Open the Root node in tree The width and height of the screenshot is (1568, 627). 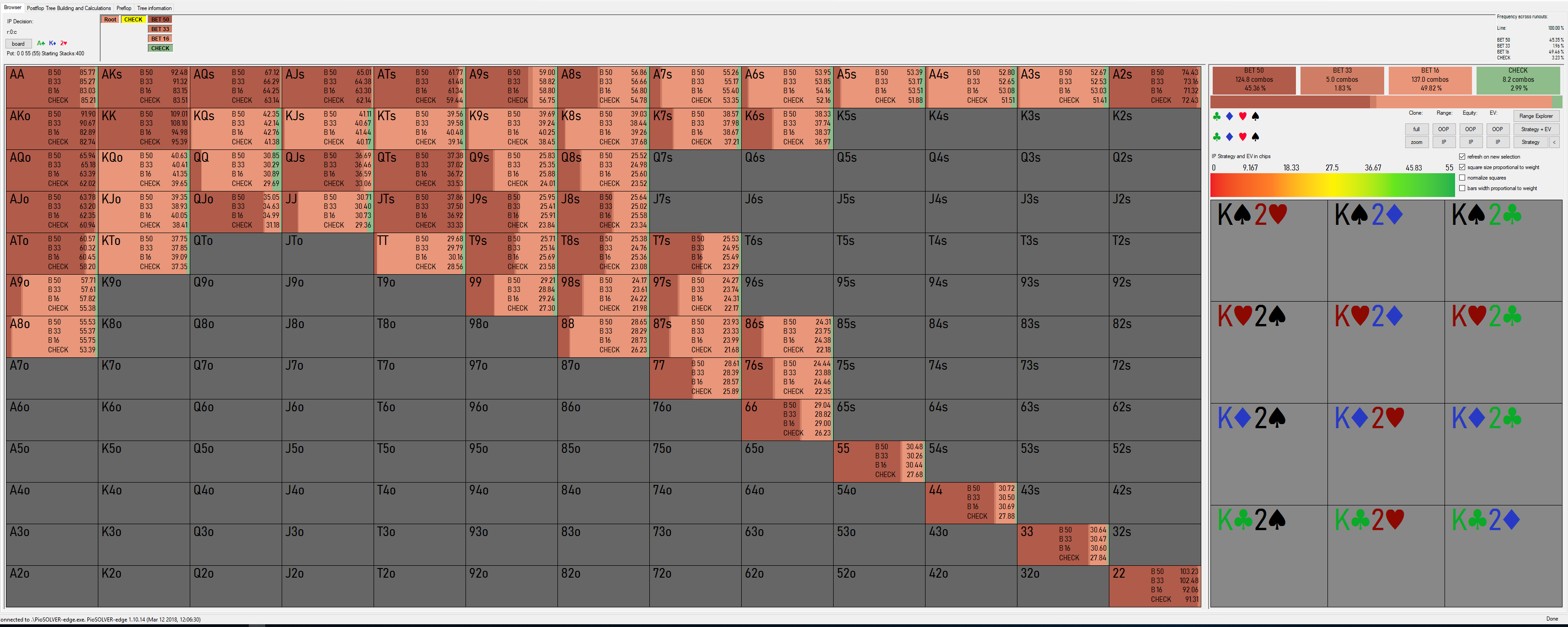110,20
